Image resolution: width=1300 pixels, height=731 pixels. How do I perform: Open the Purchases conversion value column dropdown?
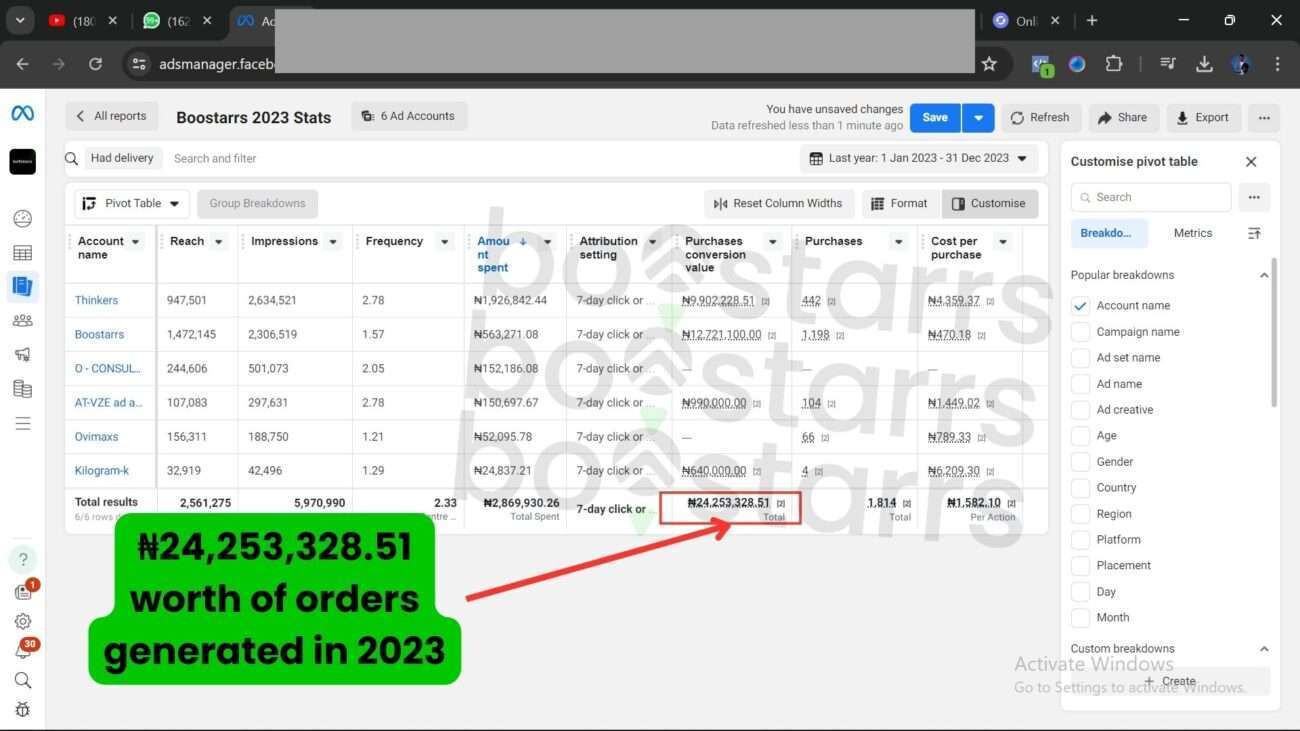pos(772,241)
